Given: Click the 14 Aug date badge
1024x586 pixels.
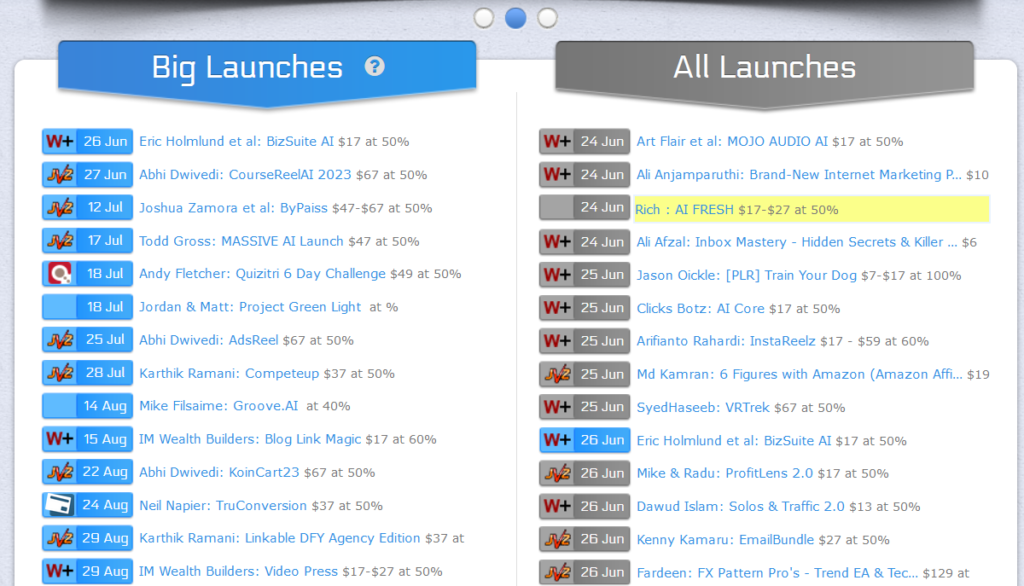Looking at the screenshot, I should click(x=104, y=406).
